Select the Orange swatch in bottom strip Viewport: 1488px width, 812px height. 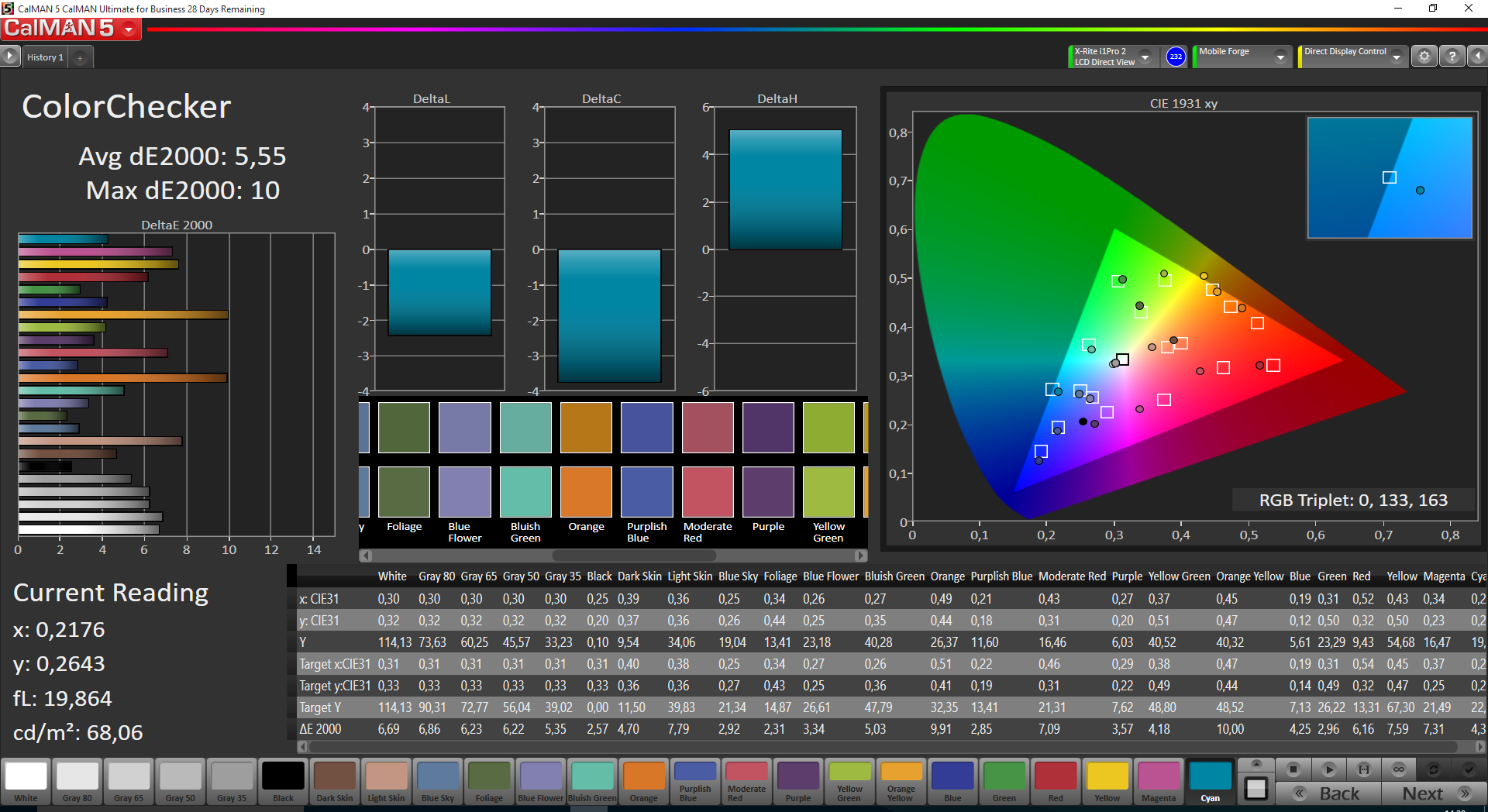coord(644,781)
